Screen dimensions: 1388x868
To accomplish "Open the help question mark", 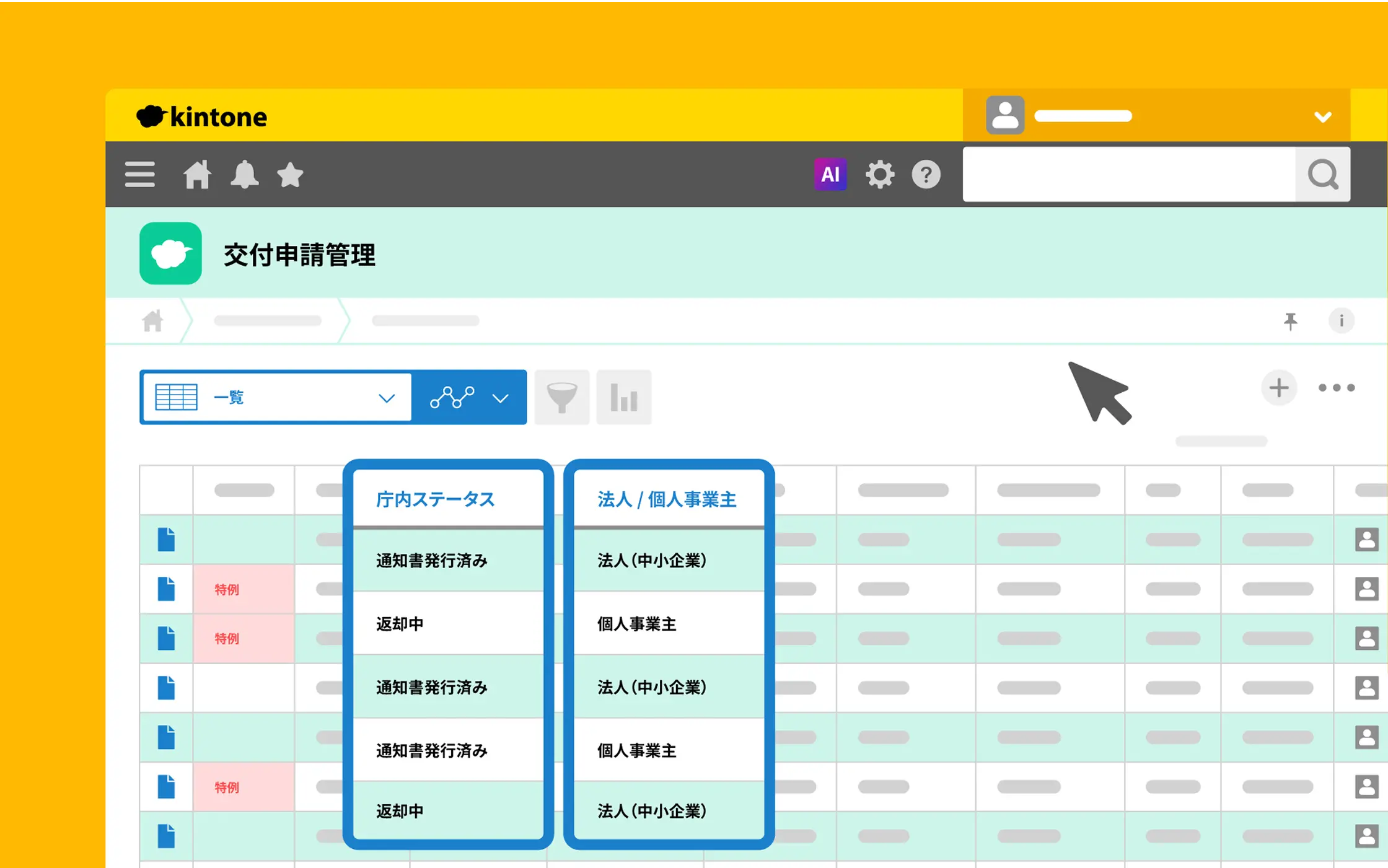I will point(926,174).
